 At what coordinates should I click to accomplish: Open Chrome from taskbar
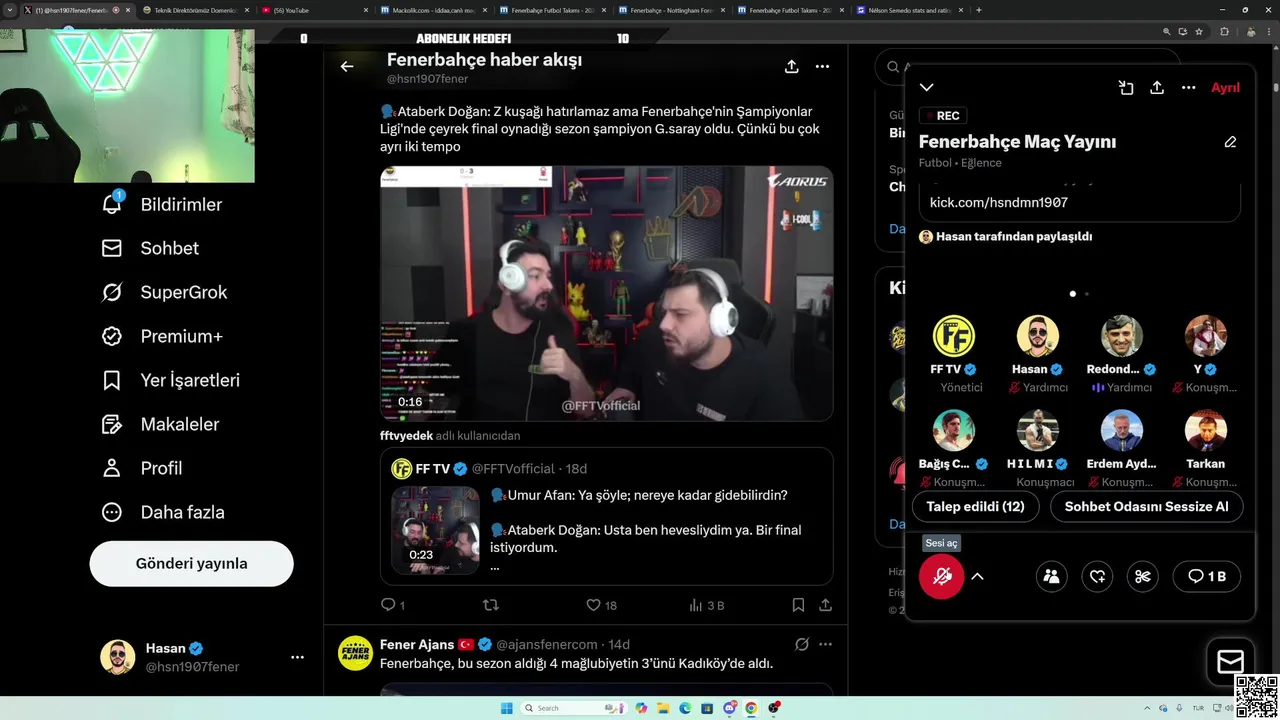click(751, 708)
